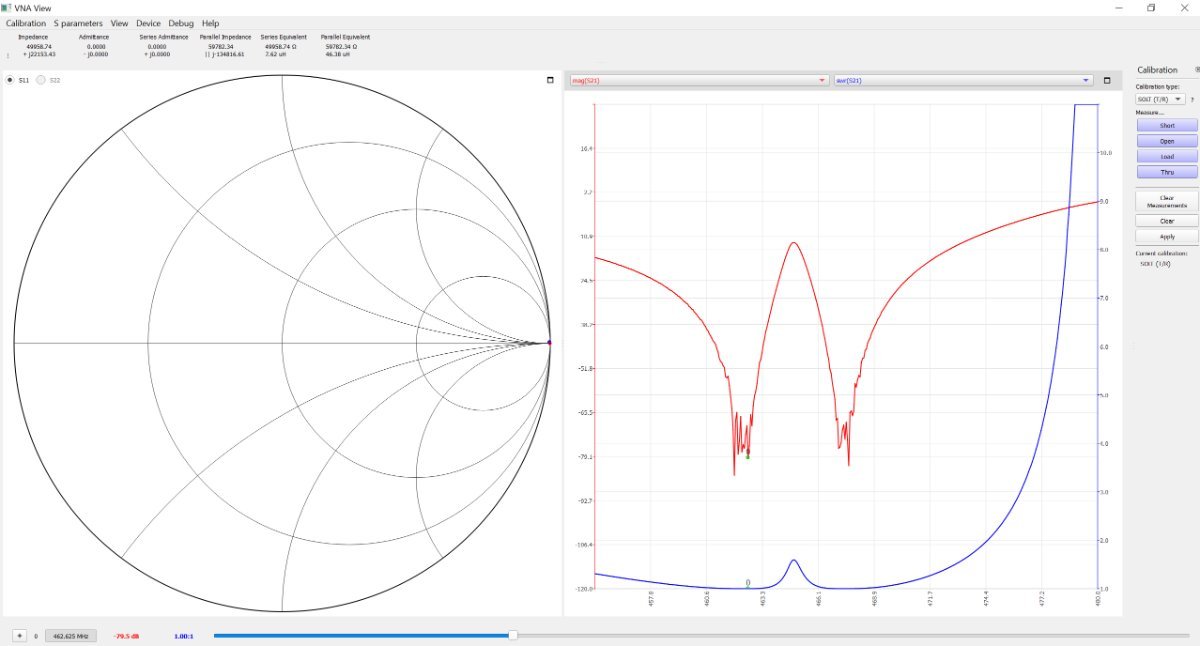The height and width of the screenshot is (646, 1200).
Task: Click the green marker on the red trace
Action: [x=747, y=455]
